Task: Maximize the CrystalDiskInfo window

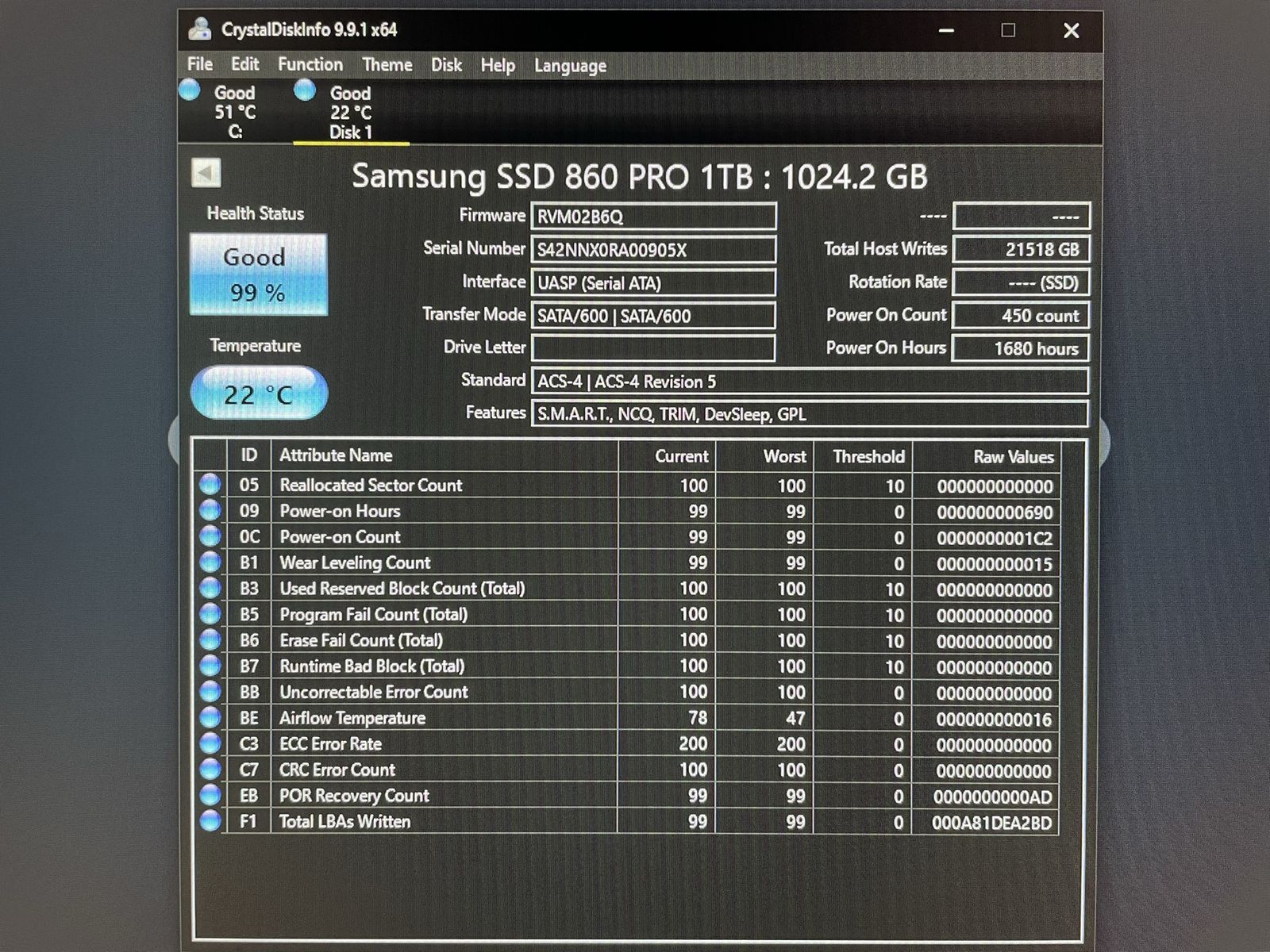Action: pyautogui.click(x=1008, y=30)
